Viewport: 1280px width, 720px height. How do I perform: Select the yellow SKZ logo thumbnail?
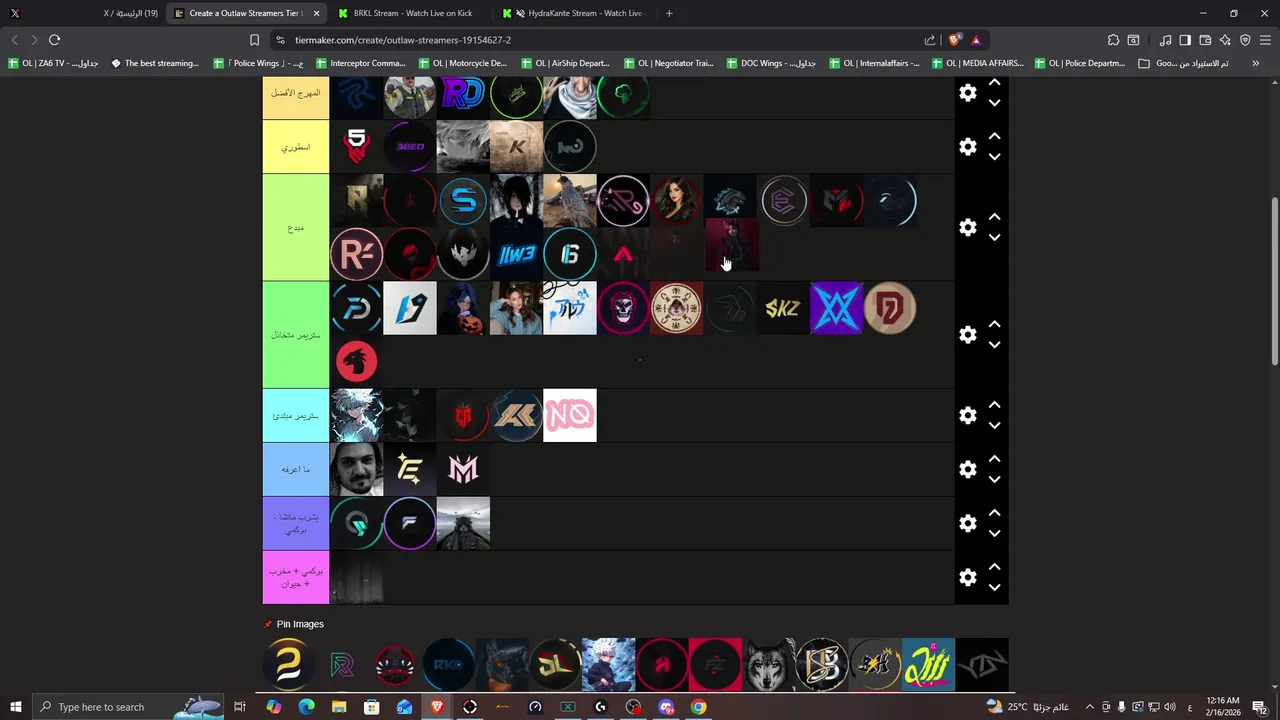(x=783, y=308)
